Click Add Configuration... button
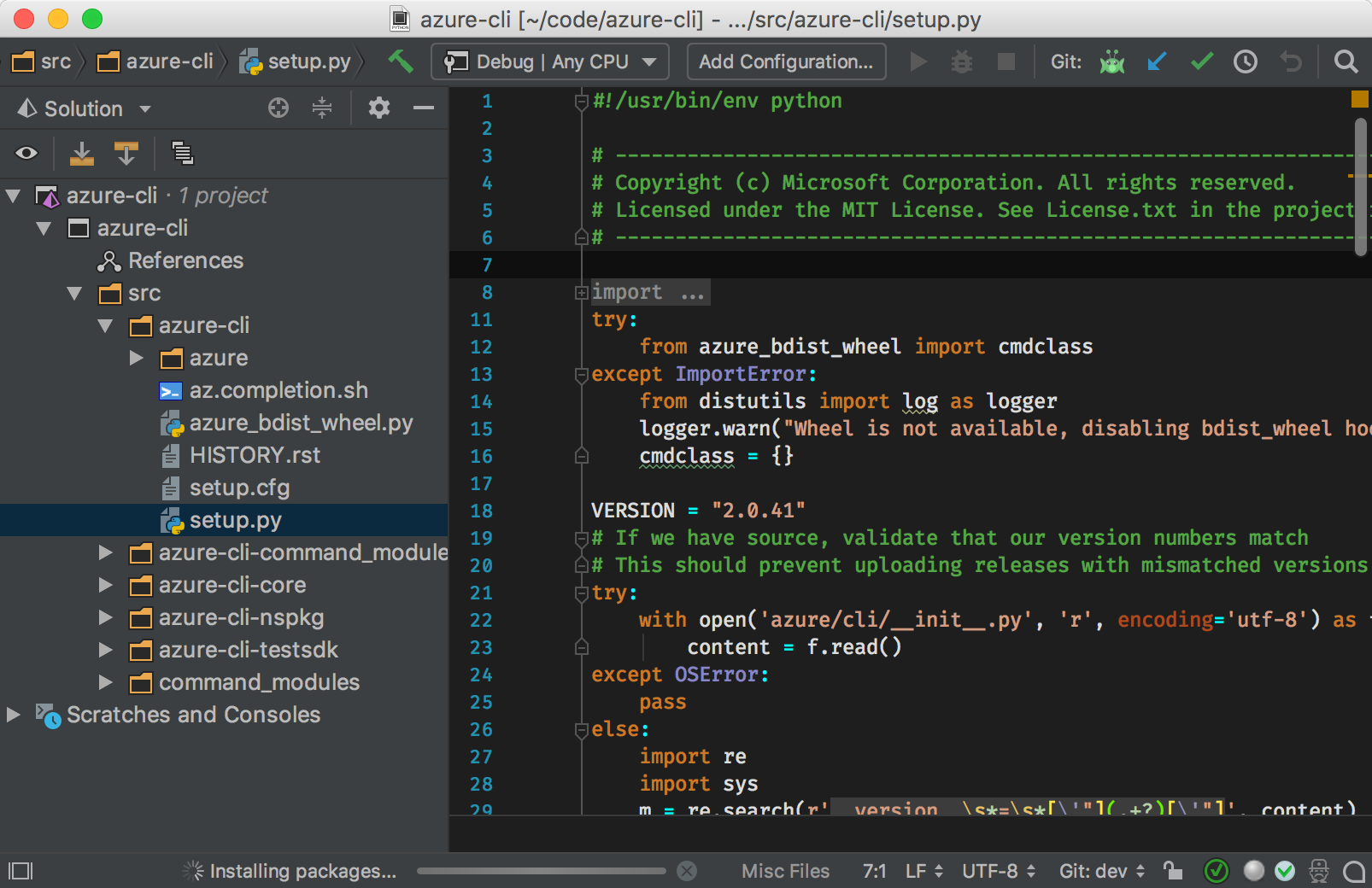 point(786,61)
